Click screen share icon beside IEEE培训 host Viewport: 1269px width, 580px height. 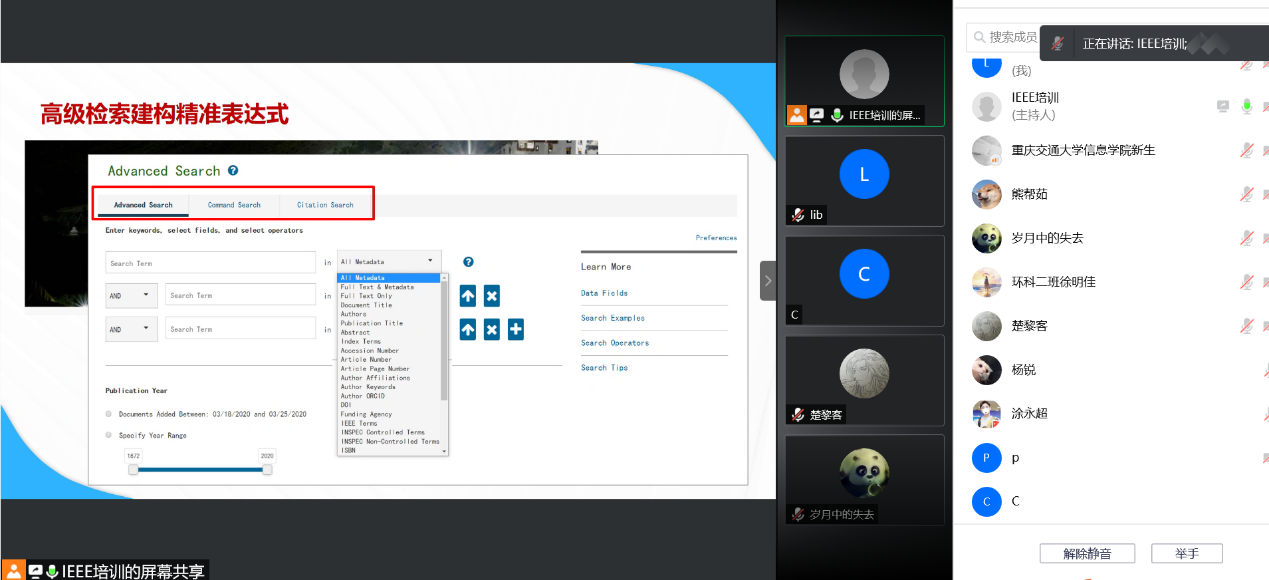(1222, 106)
